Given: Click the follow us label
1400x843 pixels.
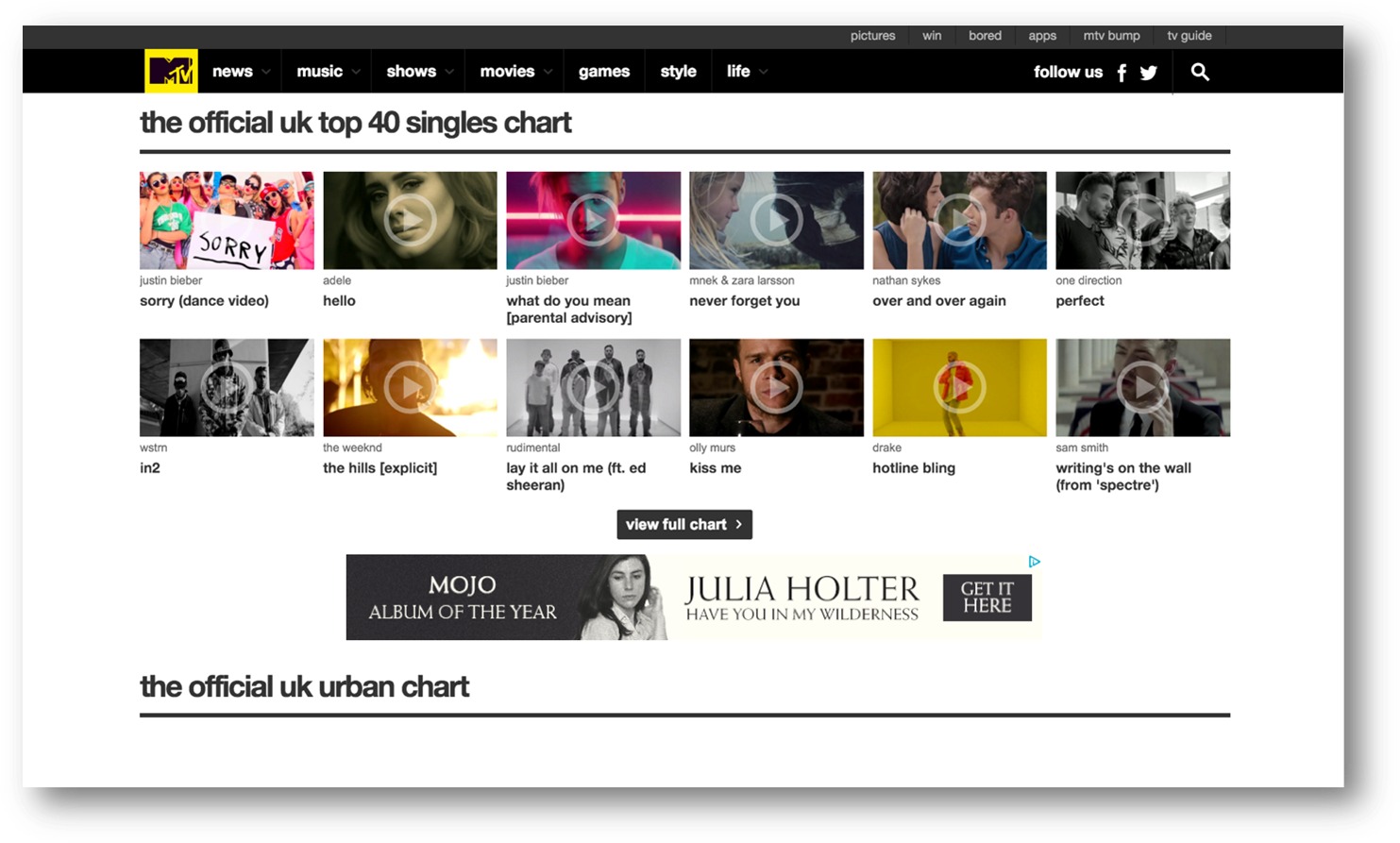Looking at the screenshot, I should click(1068, 72).
